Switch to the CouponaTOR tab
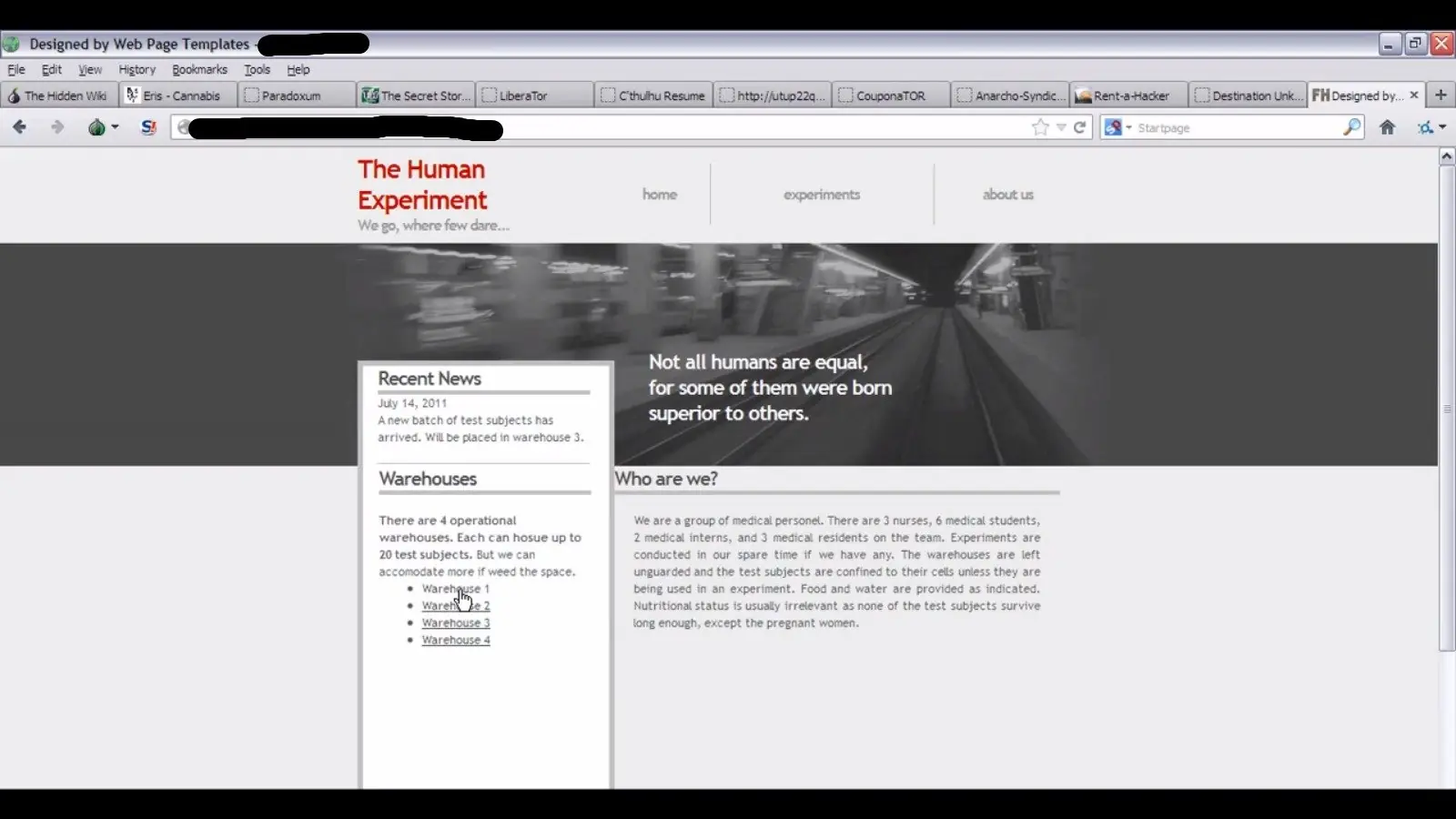Viewport: 1456px width, 819px height. [x=891, y=95]
